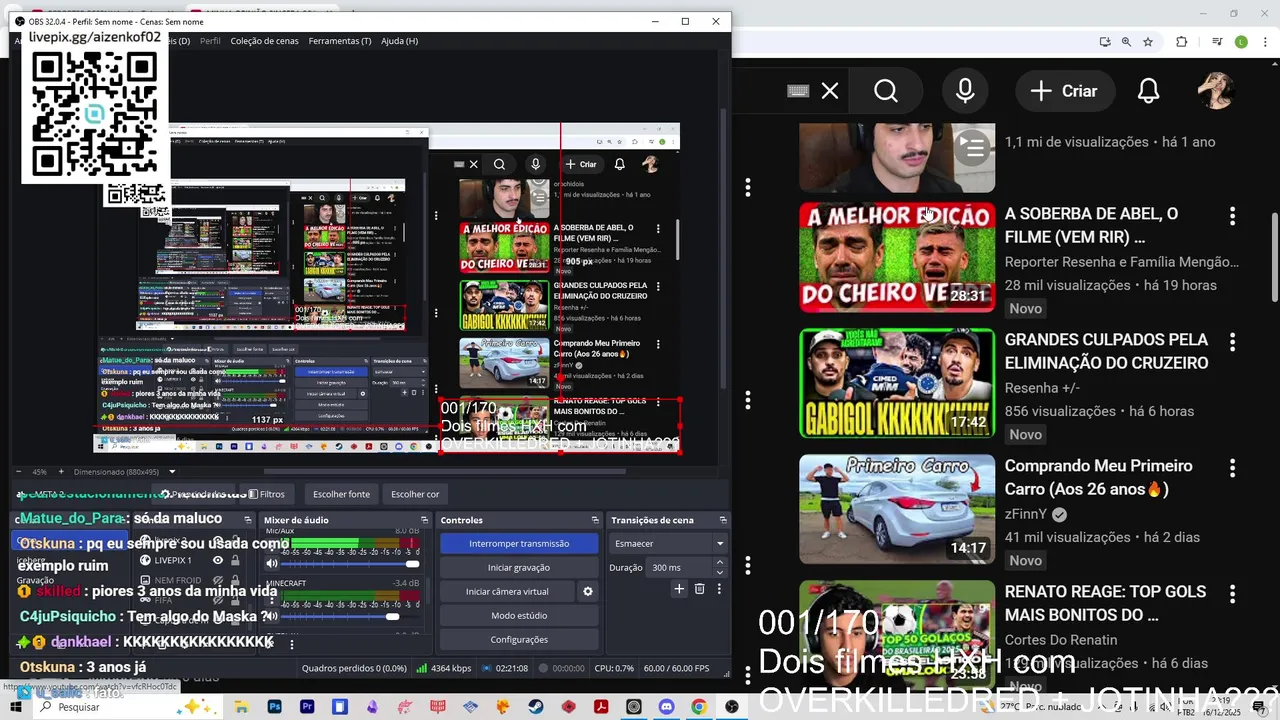Open transition type dropdown 'Esmaecer'
This screenshot has height=720, width=1280.
668,543
